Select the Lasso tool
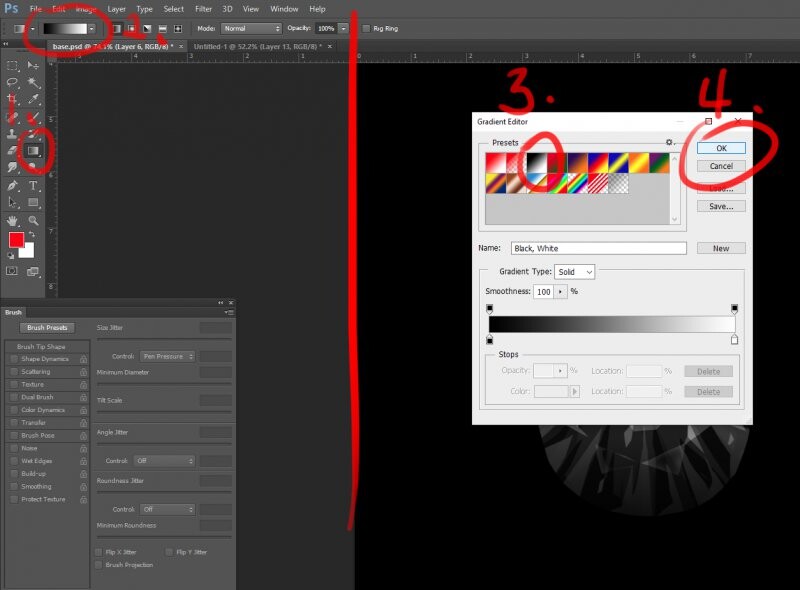Screen dimensions: 800x590 pos(13,82)
